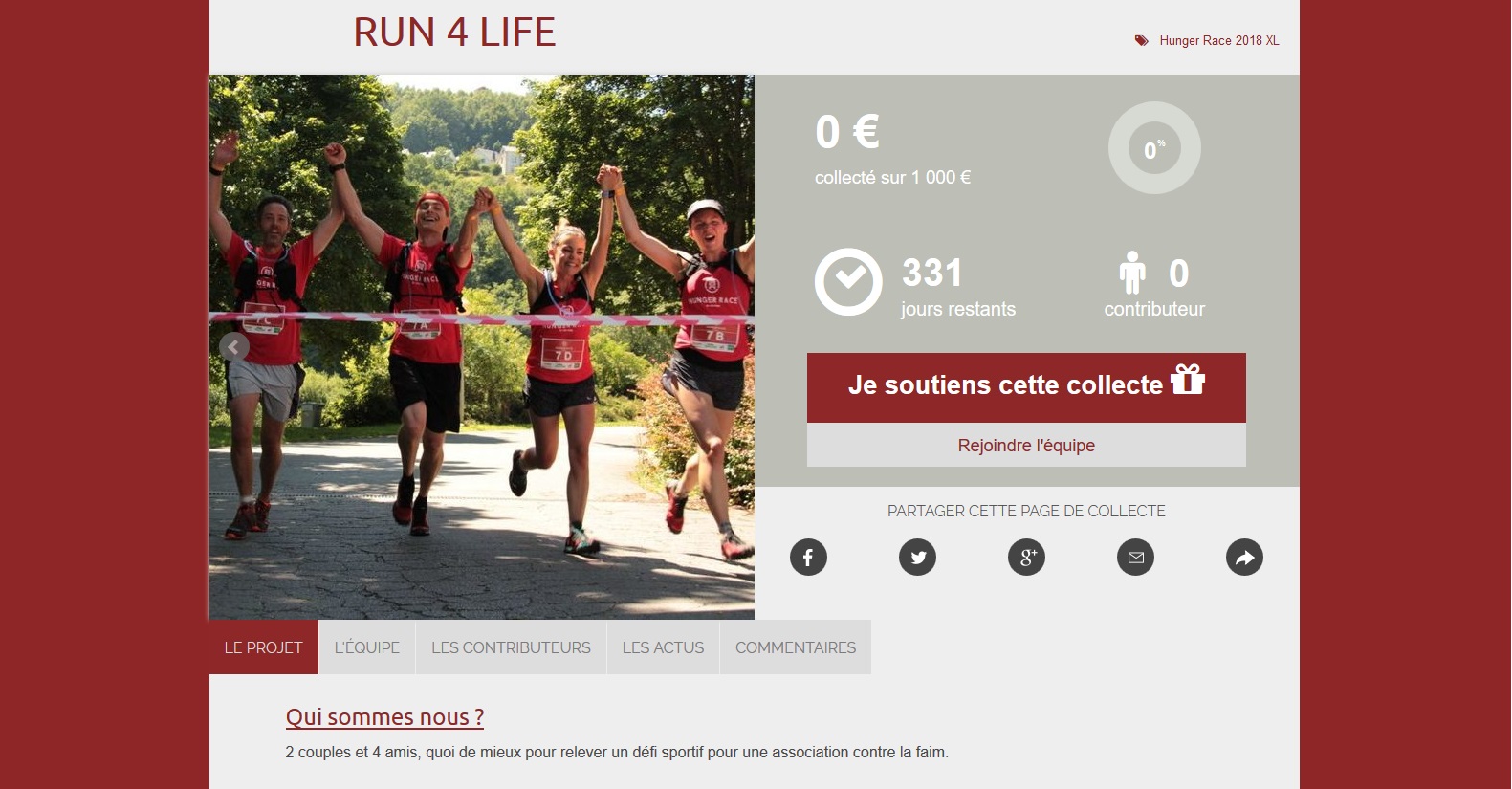Switch to the LES CONTRIBUTEURS tab
Screen dimensions: 1512x789
(511, 647)
